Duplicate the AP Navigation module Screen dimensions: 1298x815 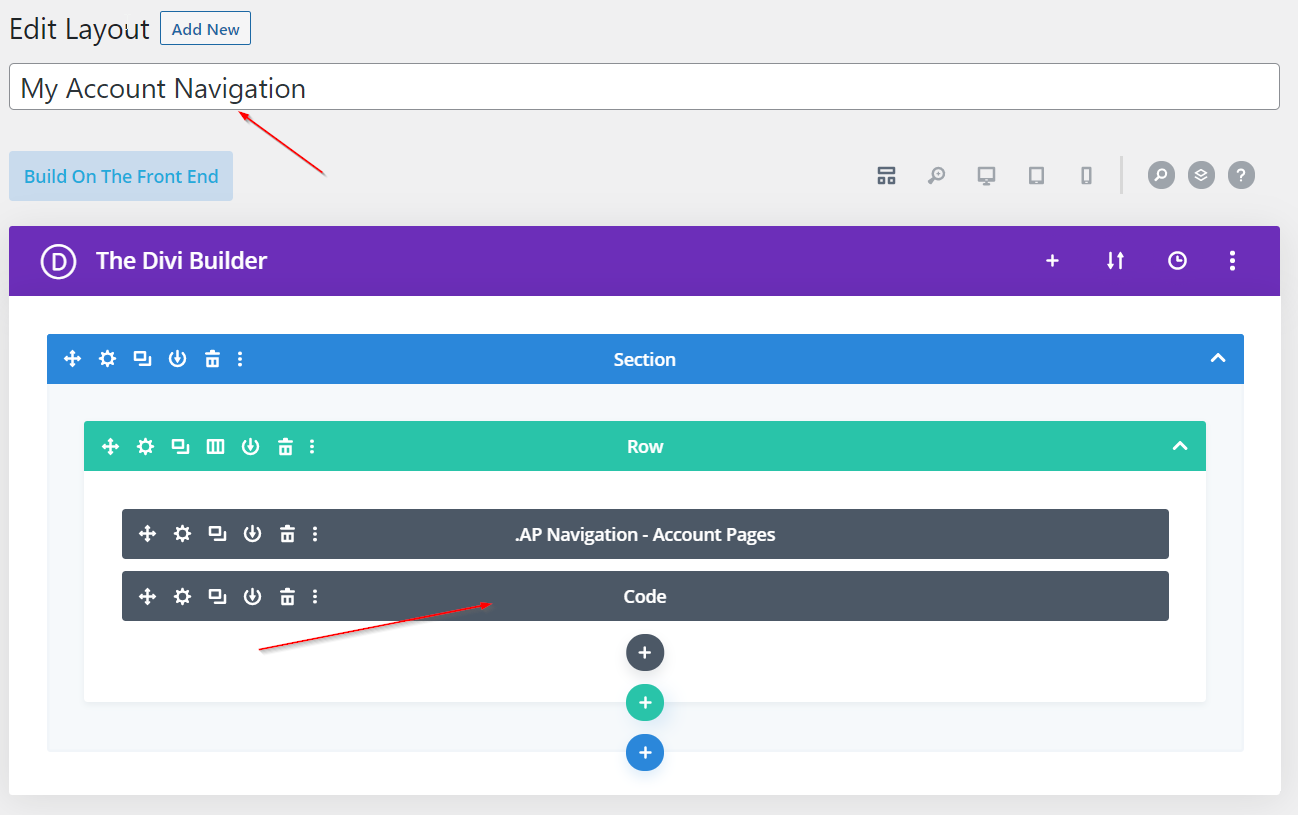click(x=217, y=534)
